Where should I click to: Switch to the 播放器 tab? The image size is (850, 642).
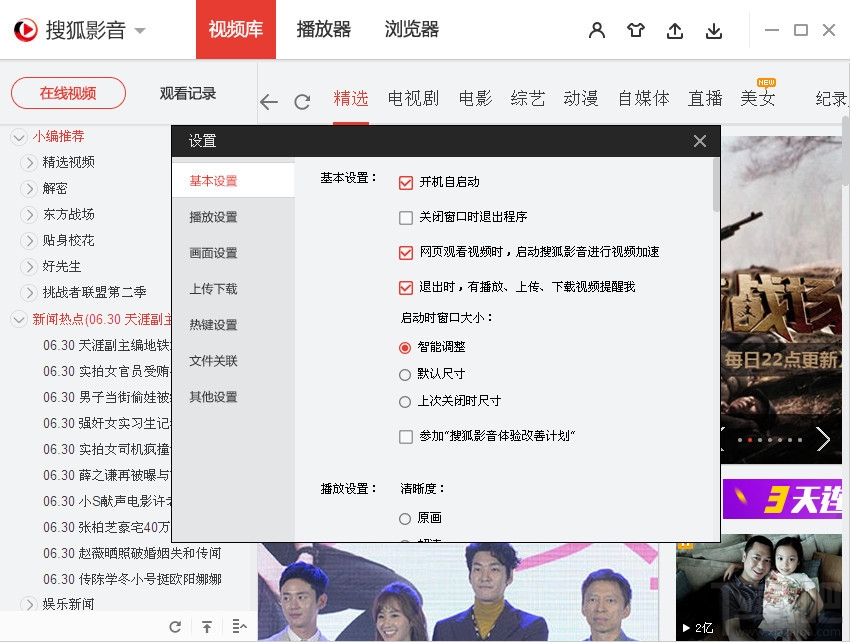pyautogui.click(x=324, y=30)
